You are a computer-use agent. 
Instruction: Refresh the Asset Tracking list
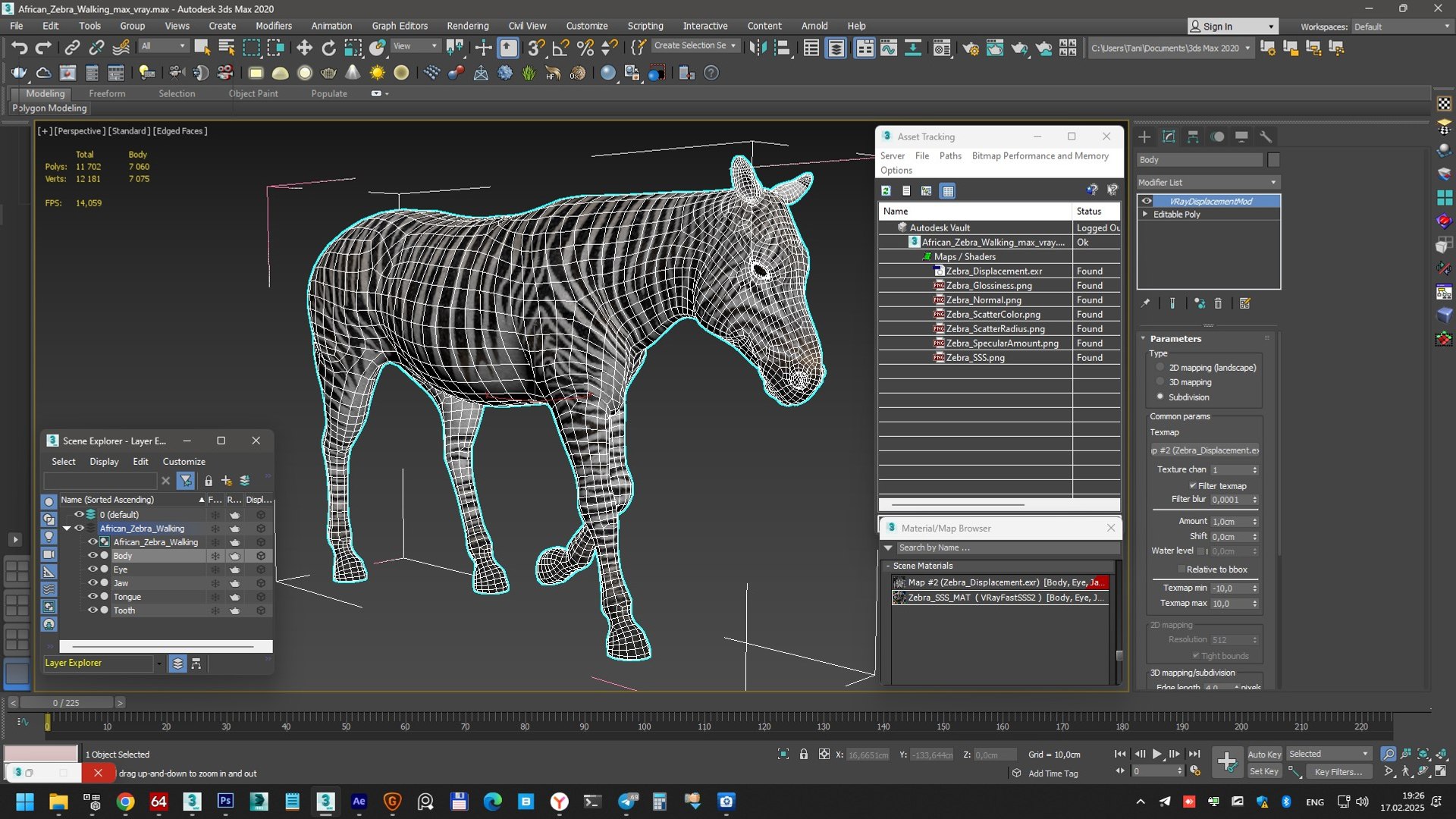886,191
